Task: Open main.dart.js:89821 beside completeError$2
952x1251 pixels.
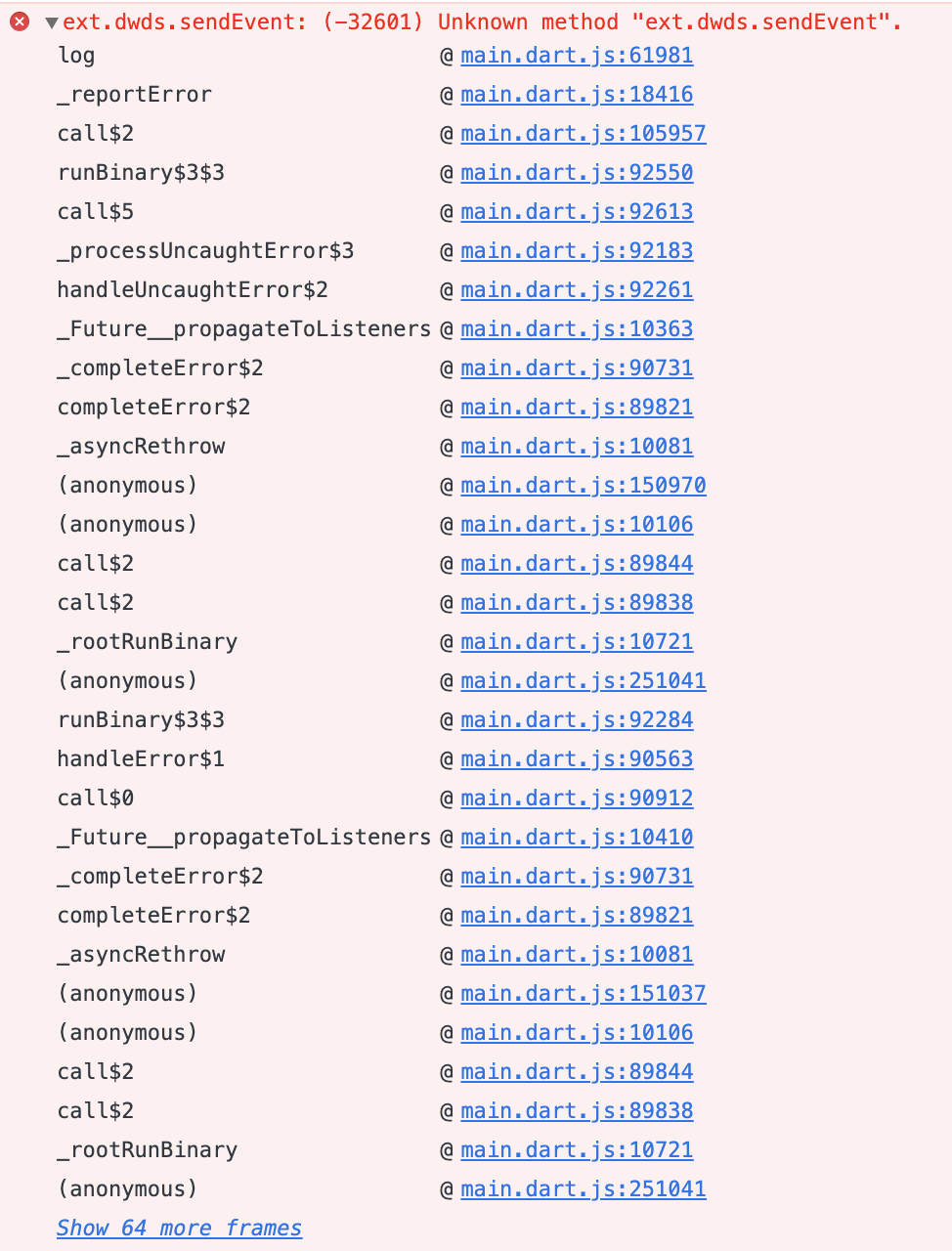Action: (576, 407)
